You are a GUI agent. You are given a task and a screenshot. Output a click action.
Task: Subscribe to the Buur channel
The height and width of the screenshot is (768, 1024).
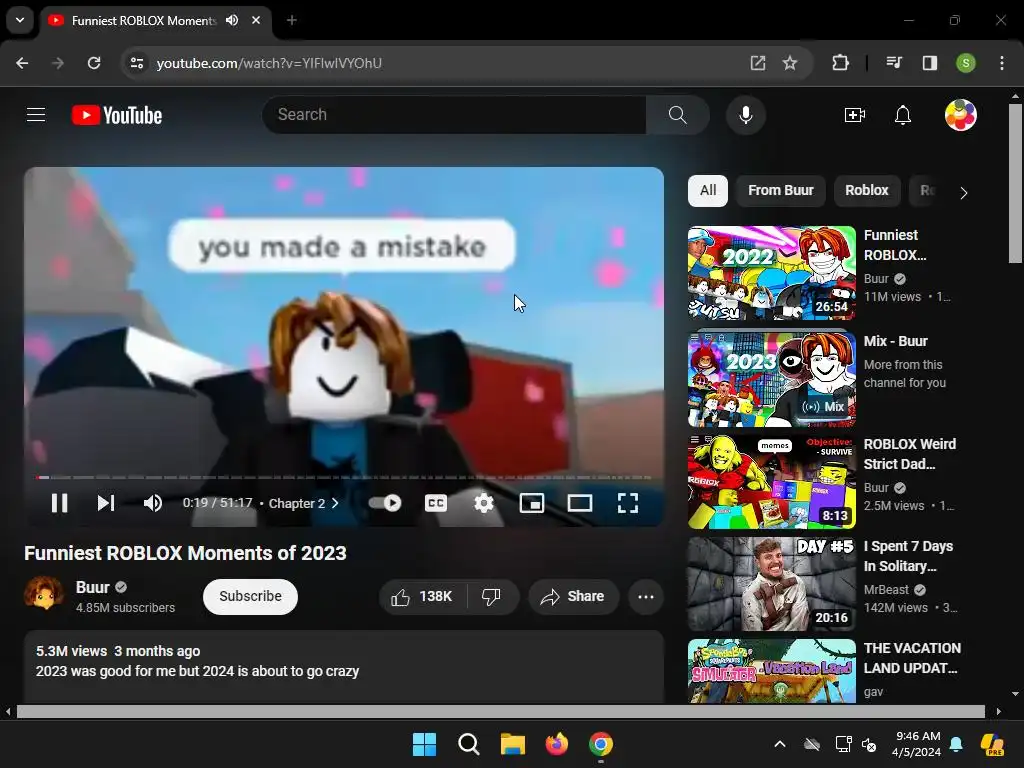tap(250, 596)
